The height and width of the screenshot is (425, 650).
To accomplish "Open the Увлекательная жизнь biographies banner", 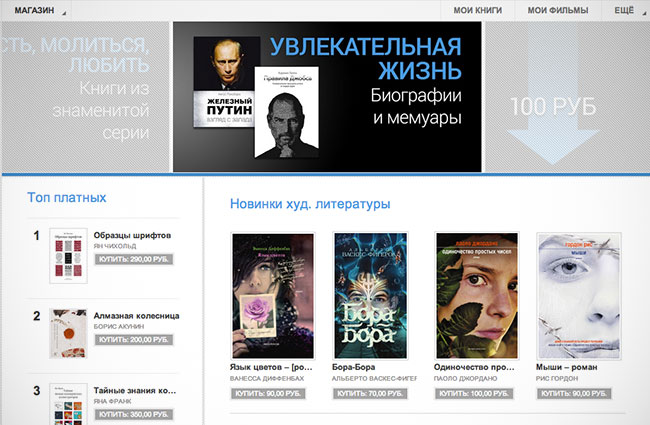I will (327, 97).
